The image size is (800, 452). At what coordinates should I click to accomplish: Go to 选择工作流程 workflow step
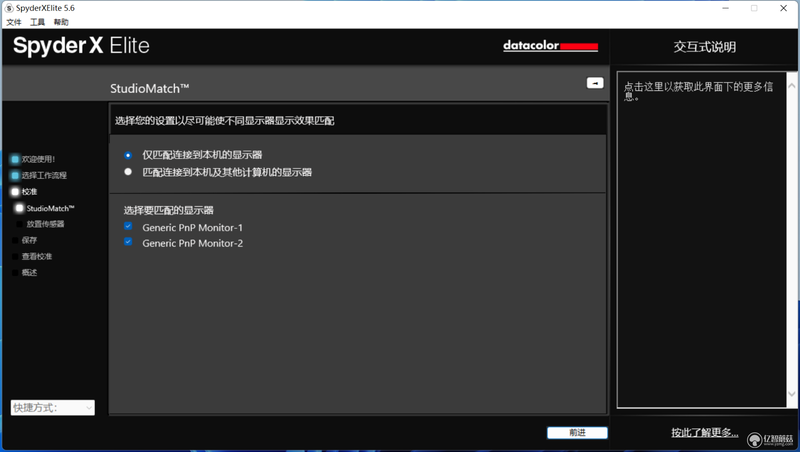point(39,175)
